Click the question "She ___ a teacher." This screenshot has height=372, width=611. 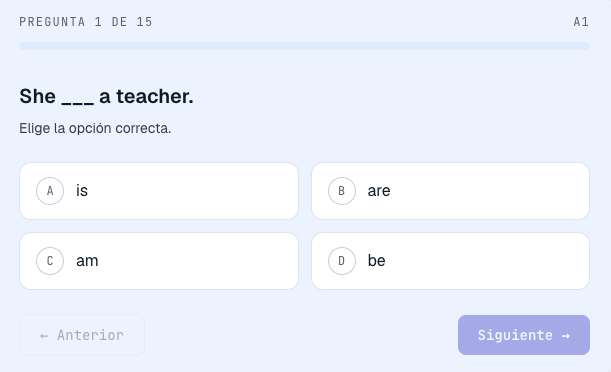coord(106,96)
